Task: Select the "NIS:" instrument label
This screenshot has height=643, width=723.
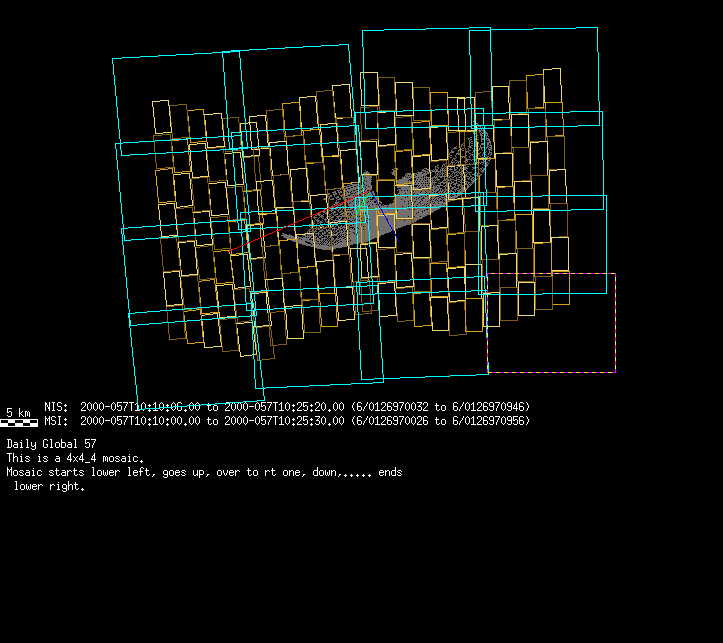Action: point(56,408)
